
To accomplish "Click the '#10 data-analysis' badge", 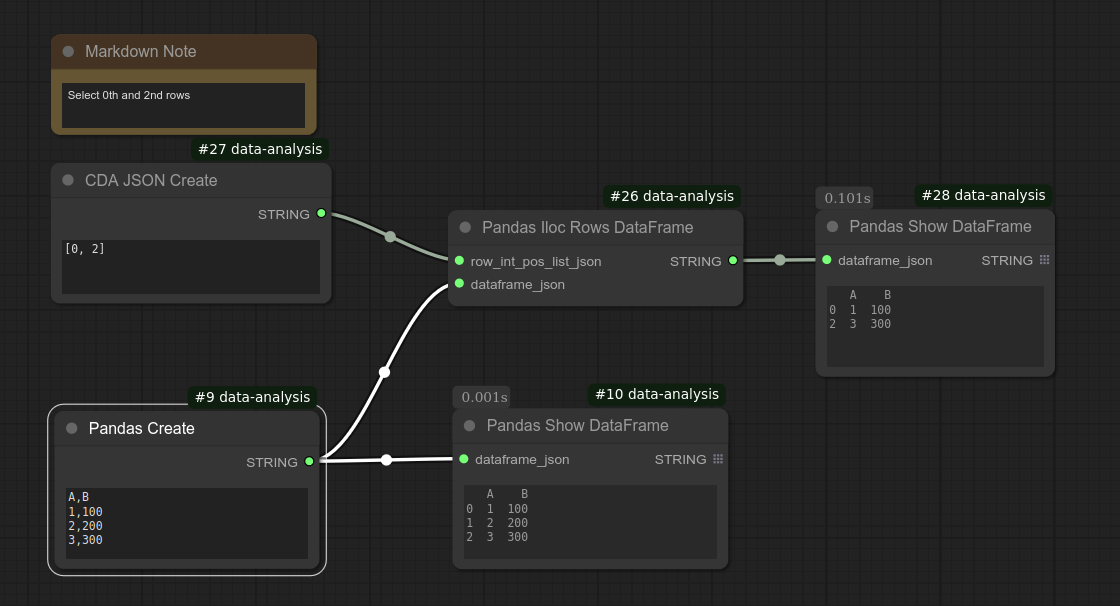I will [656, 394].
